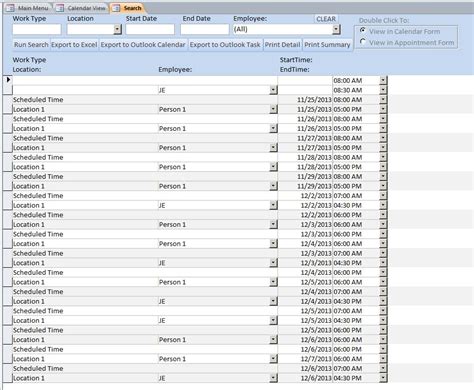Open time dropdown for 11/25/2013 08:00 AM
474x390 pixels.
[383, 99]
